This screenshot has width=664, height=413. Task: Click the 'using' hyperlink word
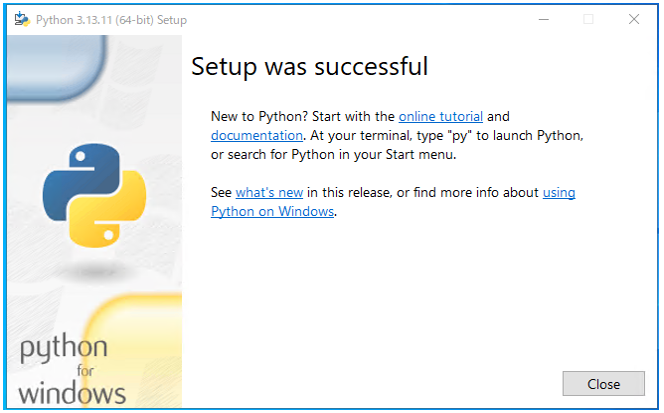click(559, 193)
